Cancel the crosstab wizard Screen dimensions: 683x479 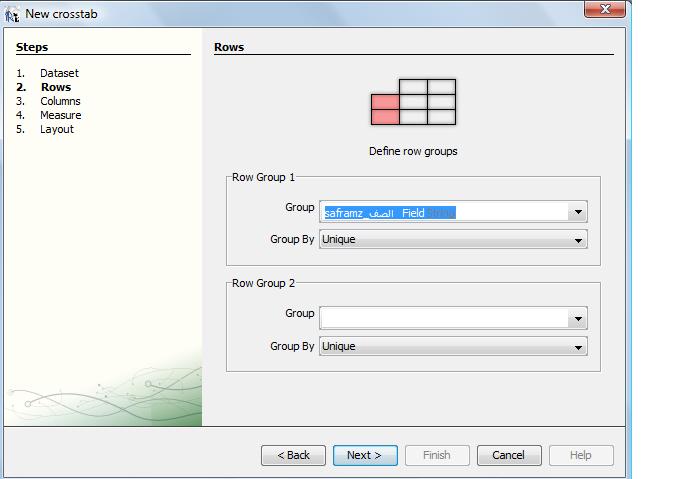coord(509,455)
